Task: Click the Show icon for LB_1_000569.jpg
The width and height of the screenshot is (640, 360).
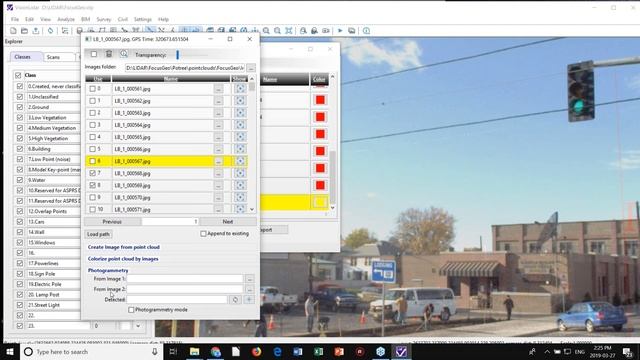Action: tap(240, 185)
